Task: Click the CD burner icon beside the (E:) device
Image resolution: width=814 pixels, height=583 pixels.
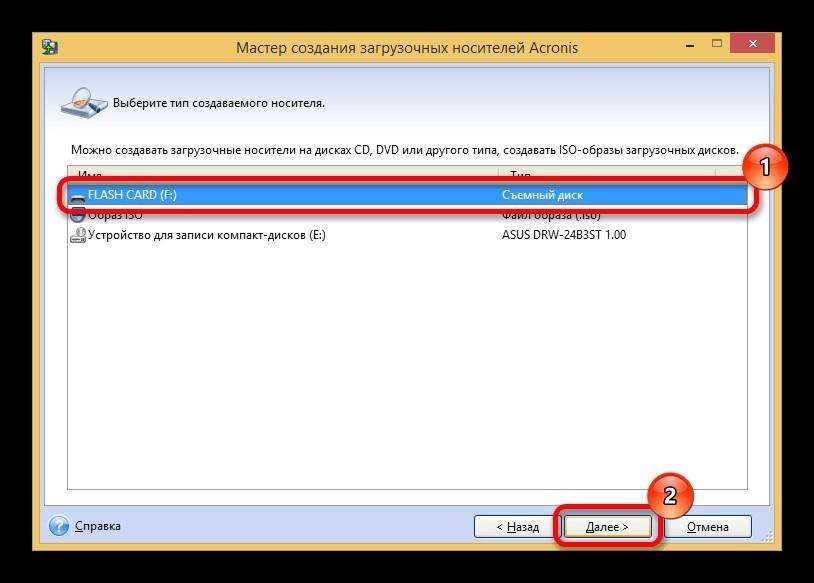Action: click(78, 235)
